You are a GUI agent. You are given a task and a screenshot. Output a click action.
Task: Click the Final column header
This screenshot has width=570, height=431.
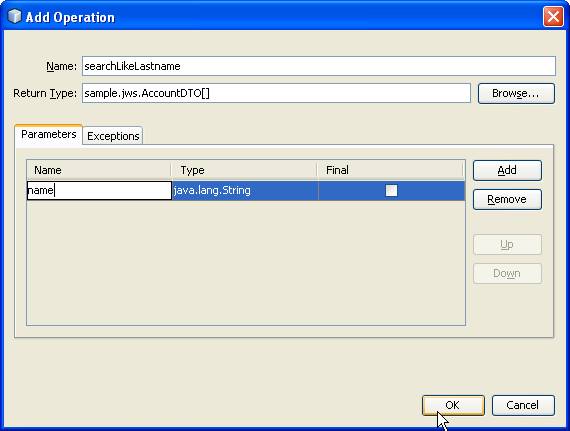[391, 170]
